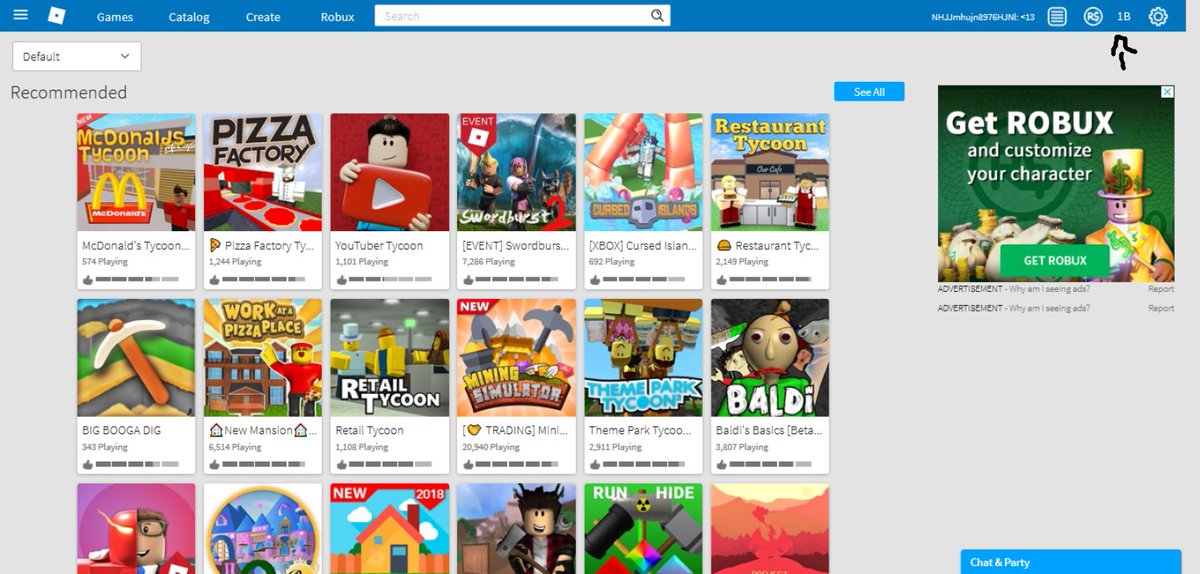Open the Default sort dropdown
The image size is (1200, 574).
pyautogui.click(x=76, y=57)
